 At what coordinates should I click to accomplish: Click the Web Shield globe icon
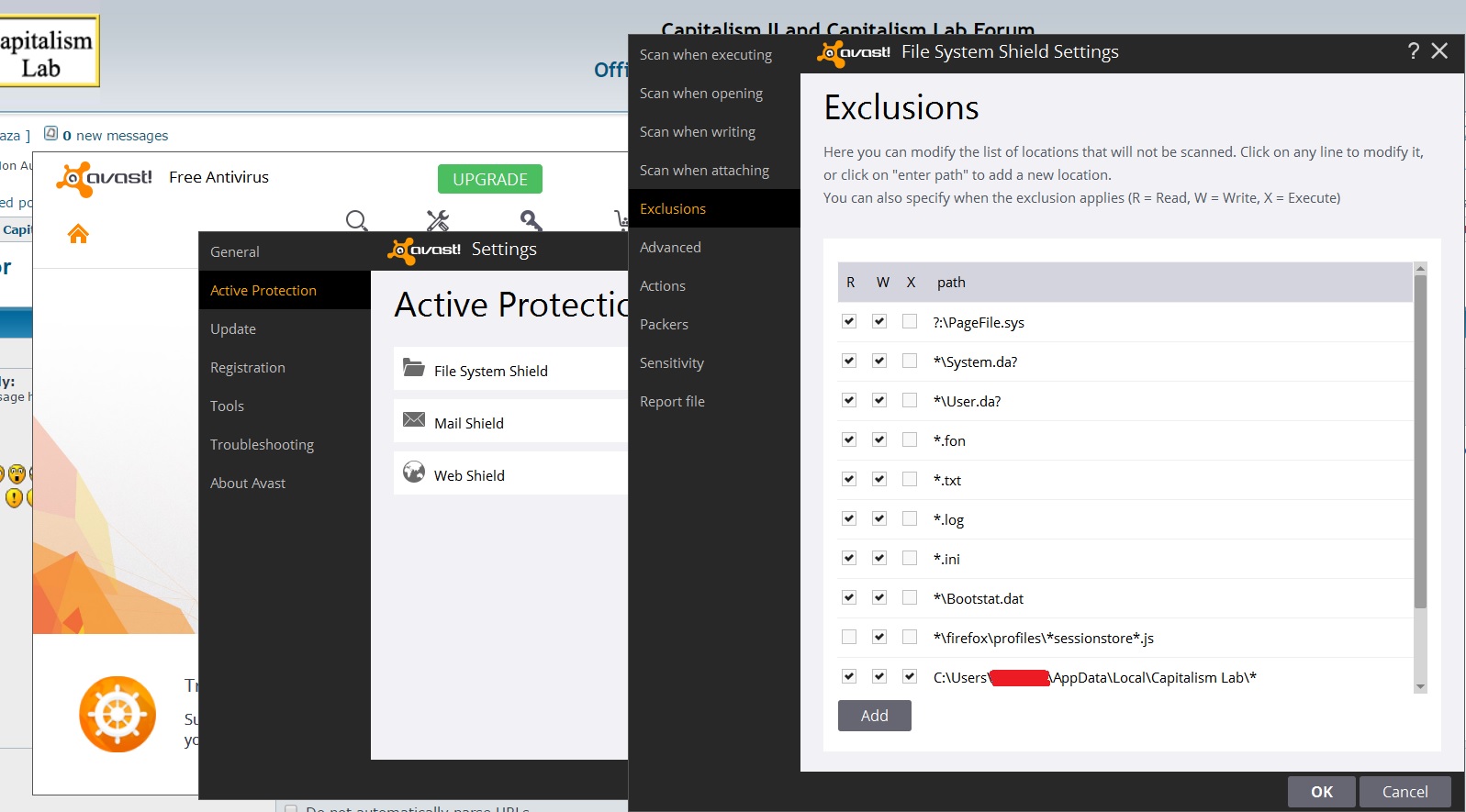(414, 473)
